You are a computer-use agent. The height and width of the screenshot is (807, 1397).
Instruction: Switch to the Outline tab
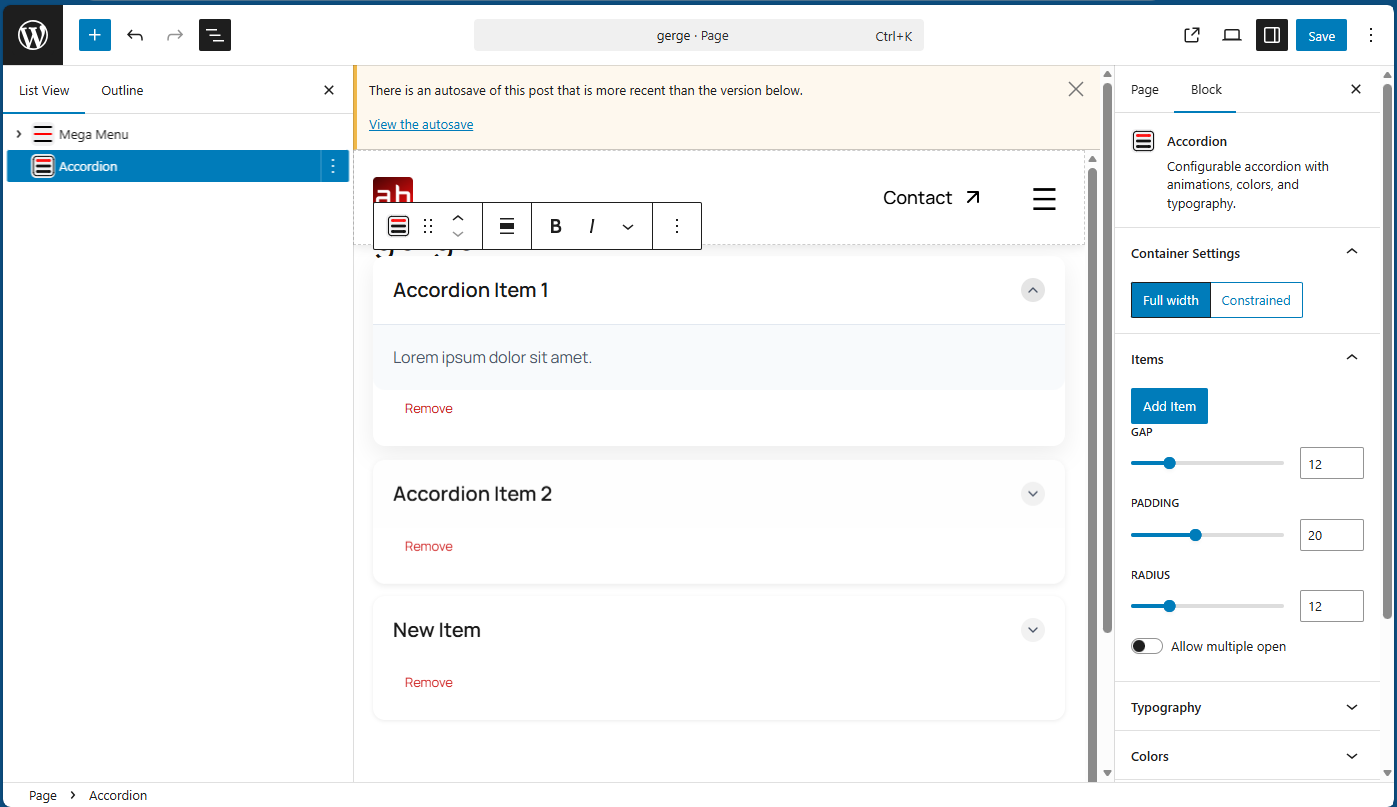(122, 90)
